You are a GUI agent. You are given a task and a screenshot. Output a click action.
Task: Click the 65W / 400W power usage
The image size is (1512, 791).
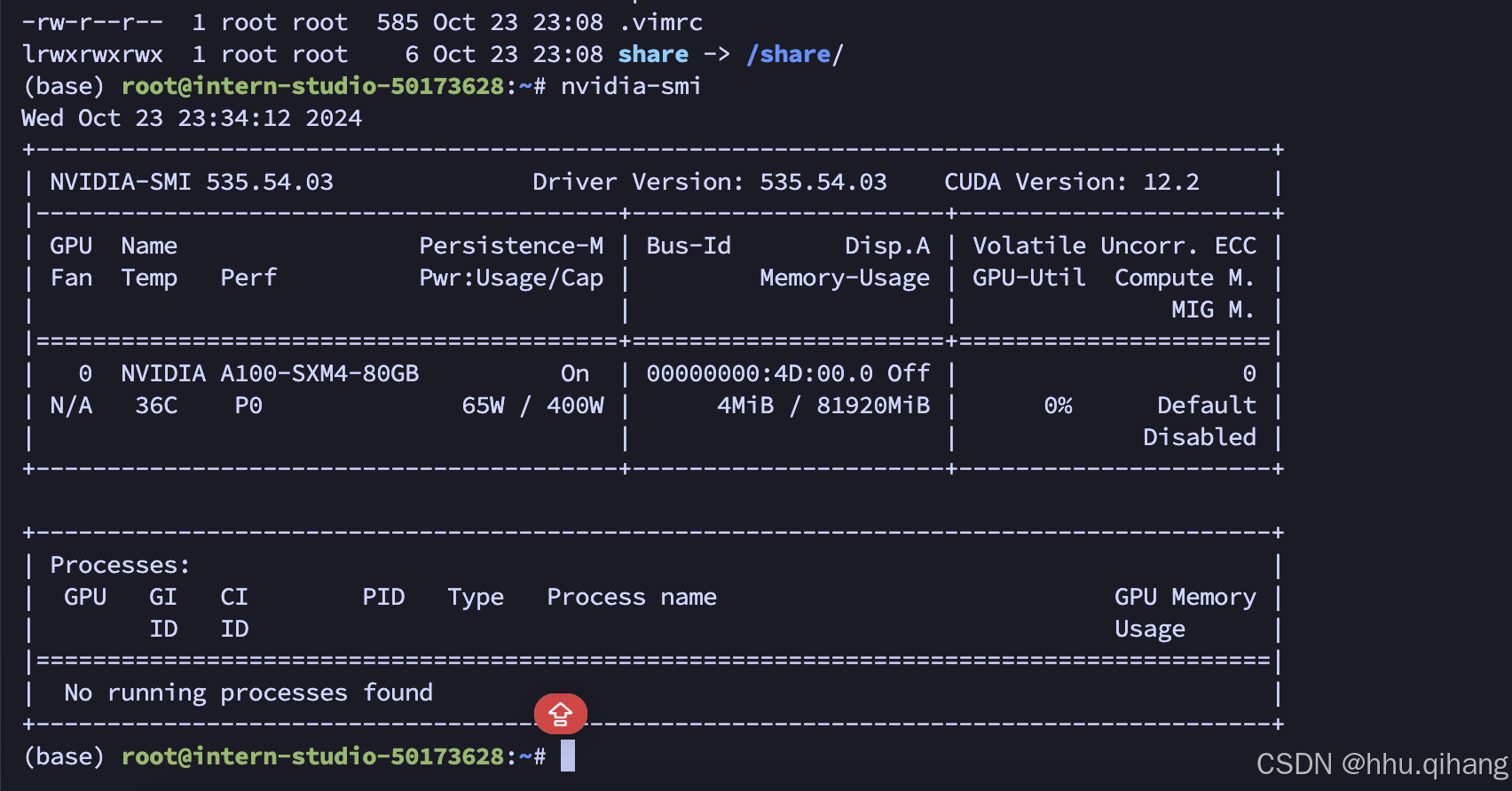pyautogui.click(x=532, y=405)
